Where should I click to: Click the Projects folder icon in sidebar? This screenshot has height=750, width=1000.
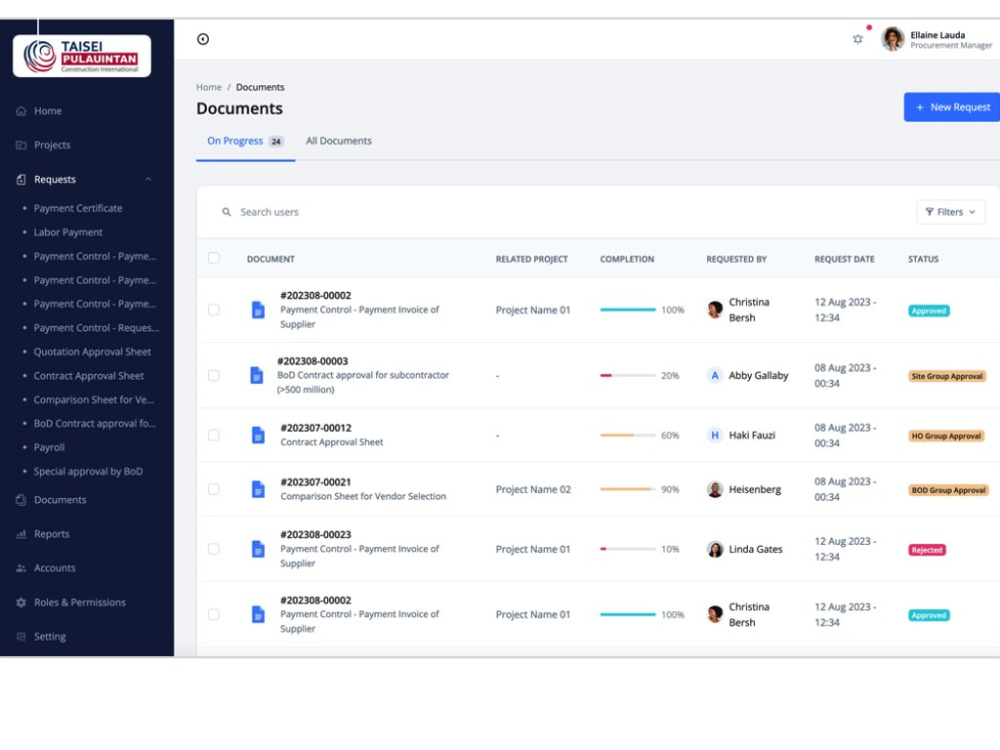(x=21, y=145)
